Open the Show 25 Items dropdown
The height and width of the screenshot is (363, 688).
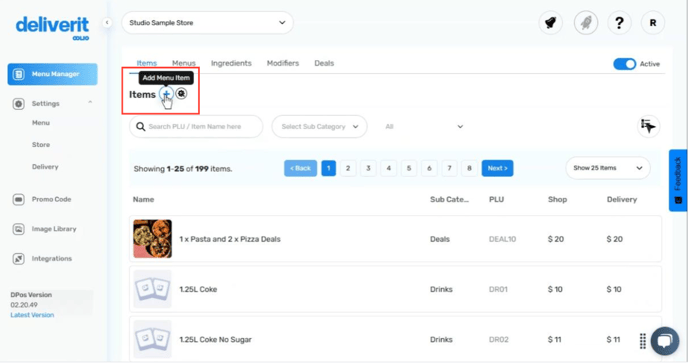[608, 168]
